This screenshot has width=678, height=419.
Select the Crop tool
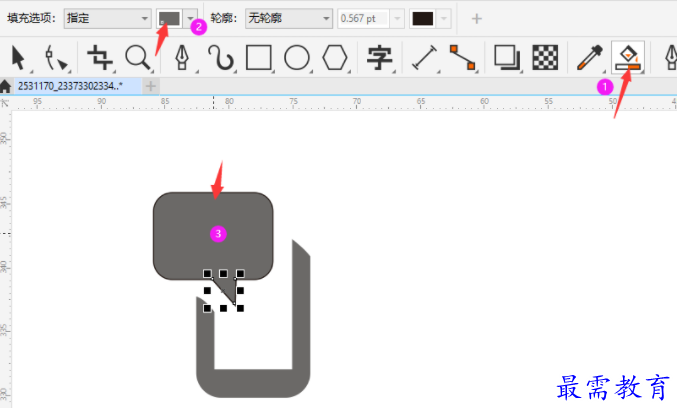coord(100,58)
